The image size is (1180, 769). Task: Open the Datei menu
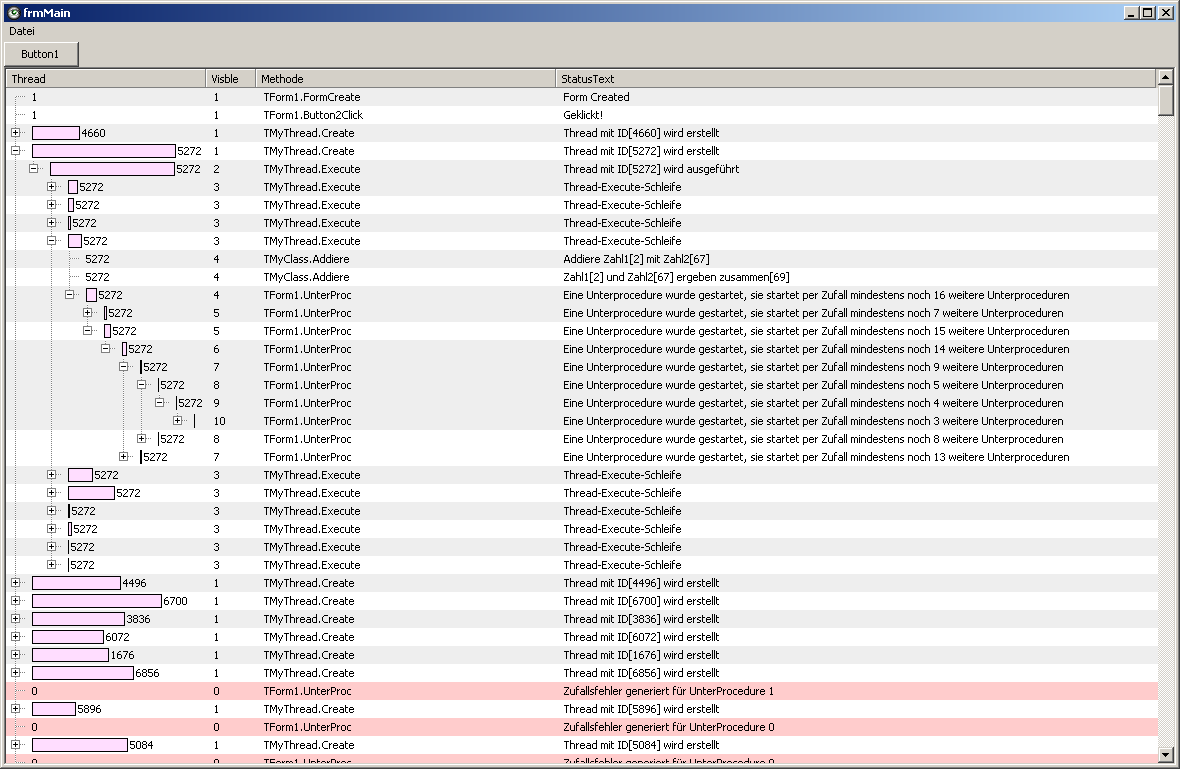pyautogui.click(x=22, y=31)
